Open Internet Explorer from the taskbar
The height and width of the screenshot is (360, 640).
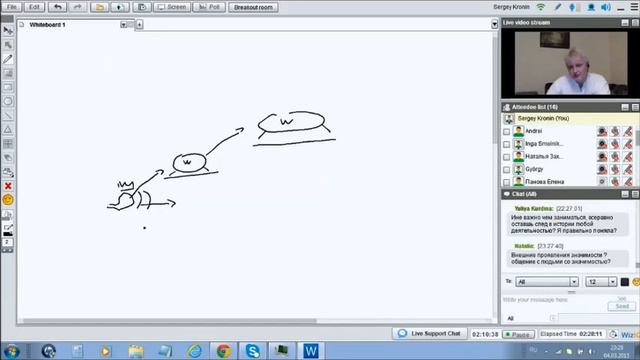tap(195, 351)
